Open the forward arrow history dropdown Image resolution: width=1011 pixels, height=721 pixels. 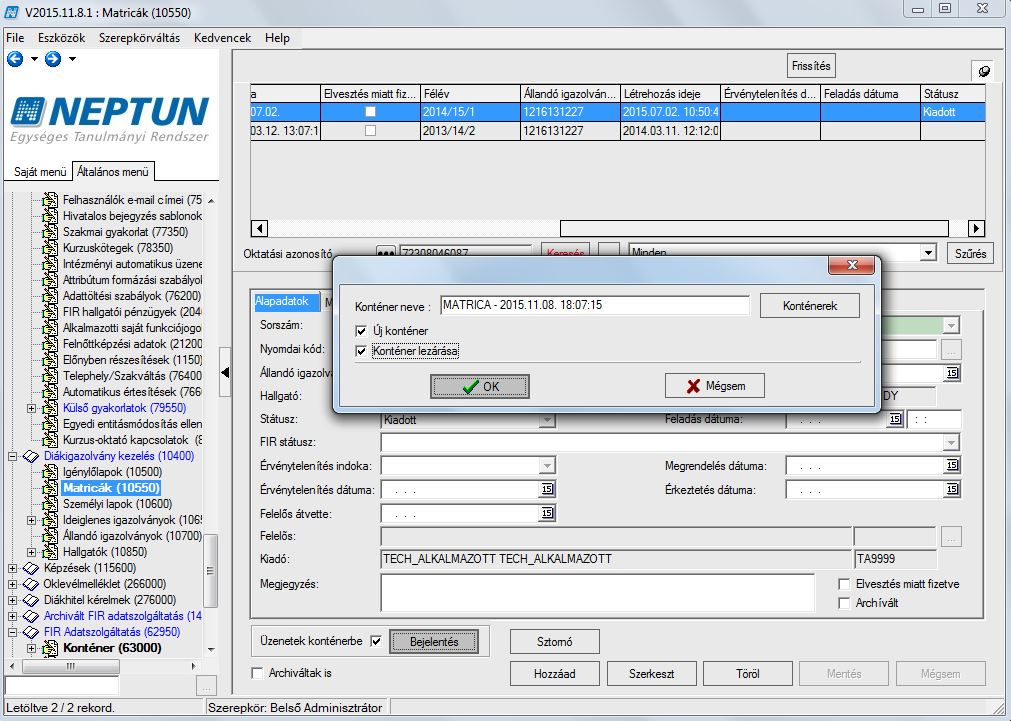tap(72, 59)
